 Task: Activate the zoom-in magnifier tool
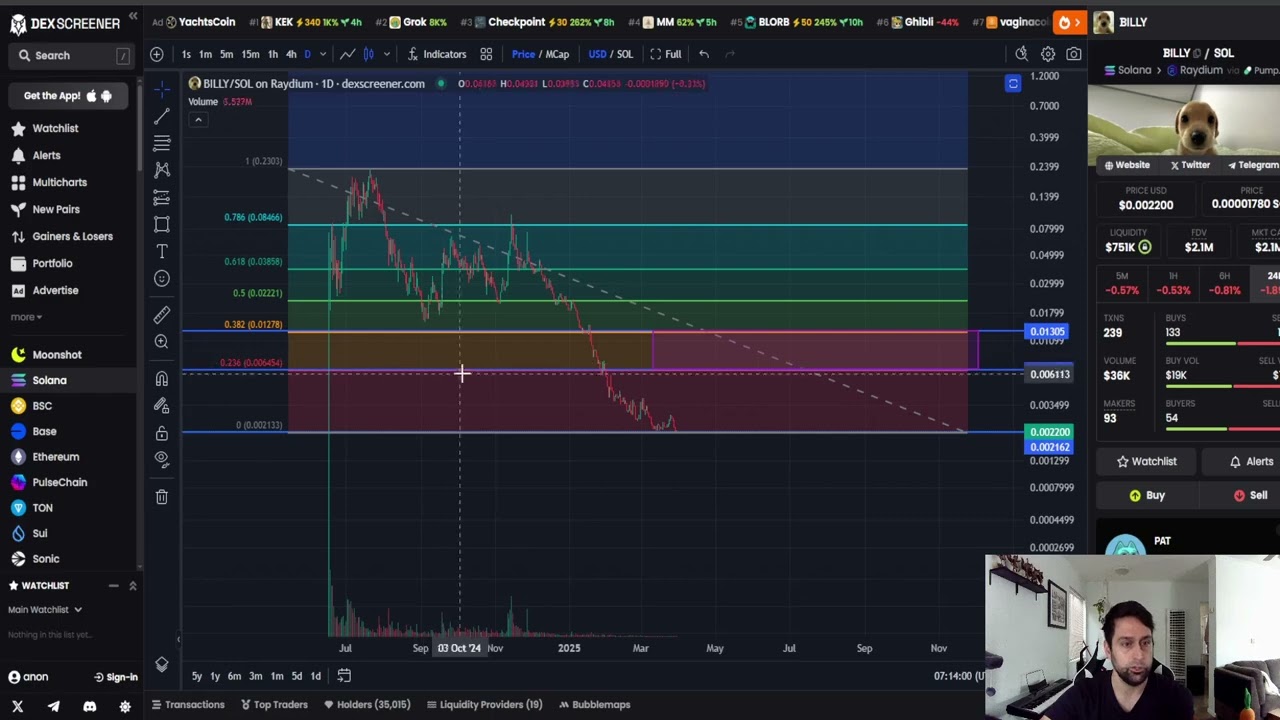[x=162, y=342]
